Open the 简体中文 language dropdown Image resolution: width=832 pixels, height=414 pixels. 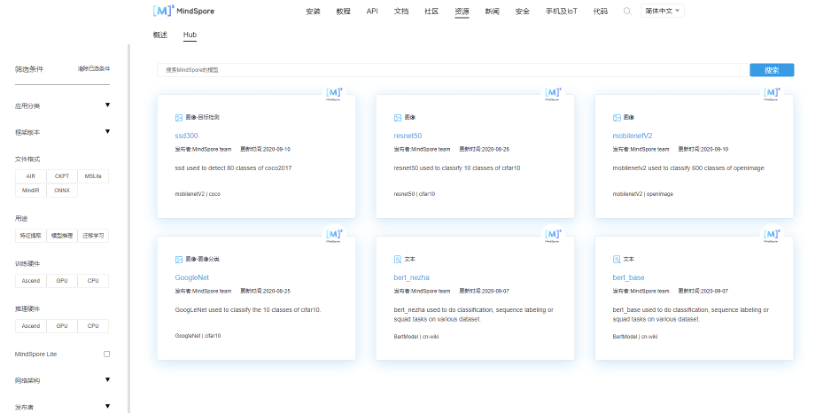[662, 11]
